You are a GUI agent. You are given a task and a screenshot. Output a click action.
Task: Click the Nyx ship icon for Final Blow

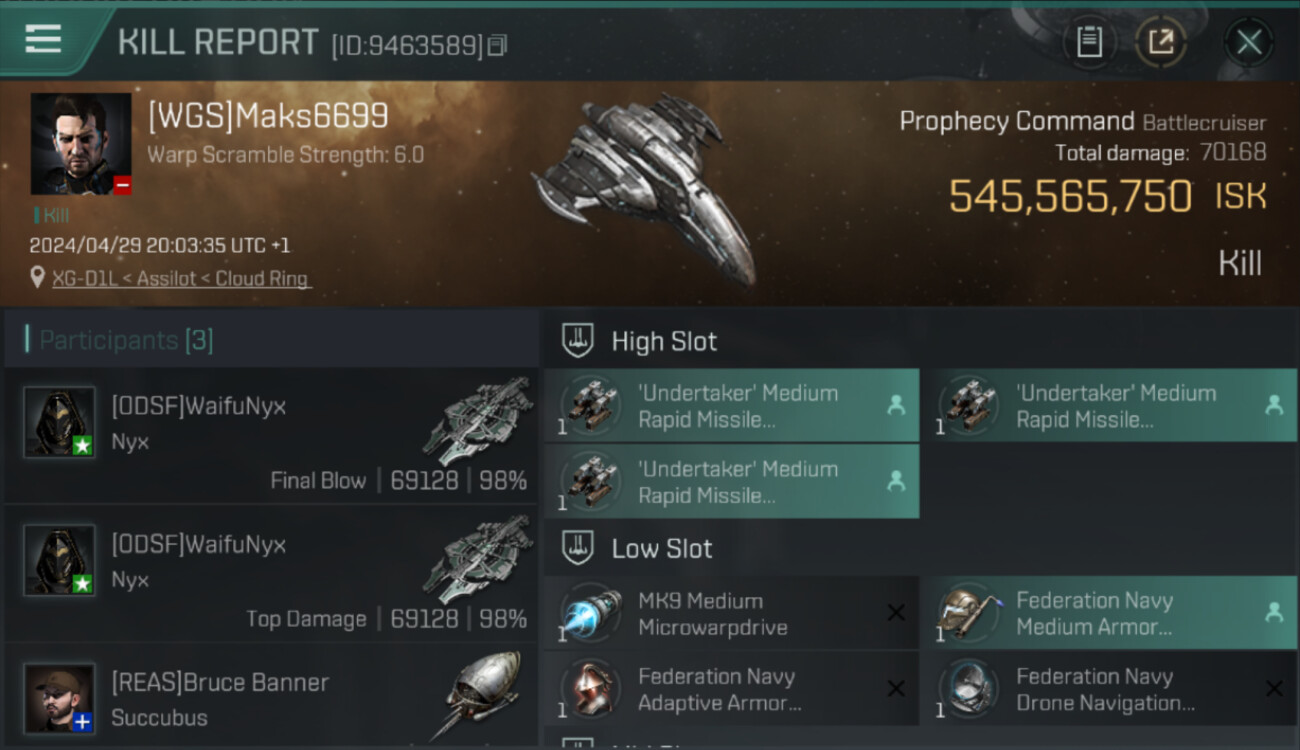point(477,421)
